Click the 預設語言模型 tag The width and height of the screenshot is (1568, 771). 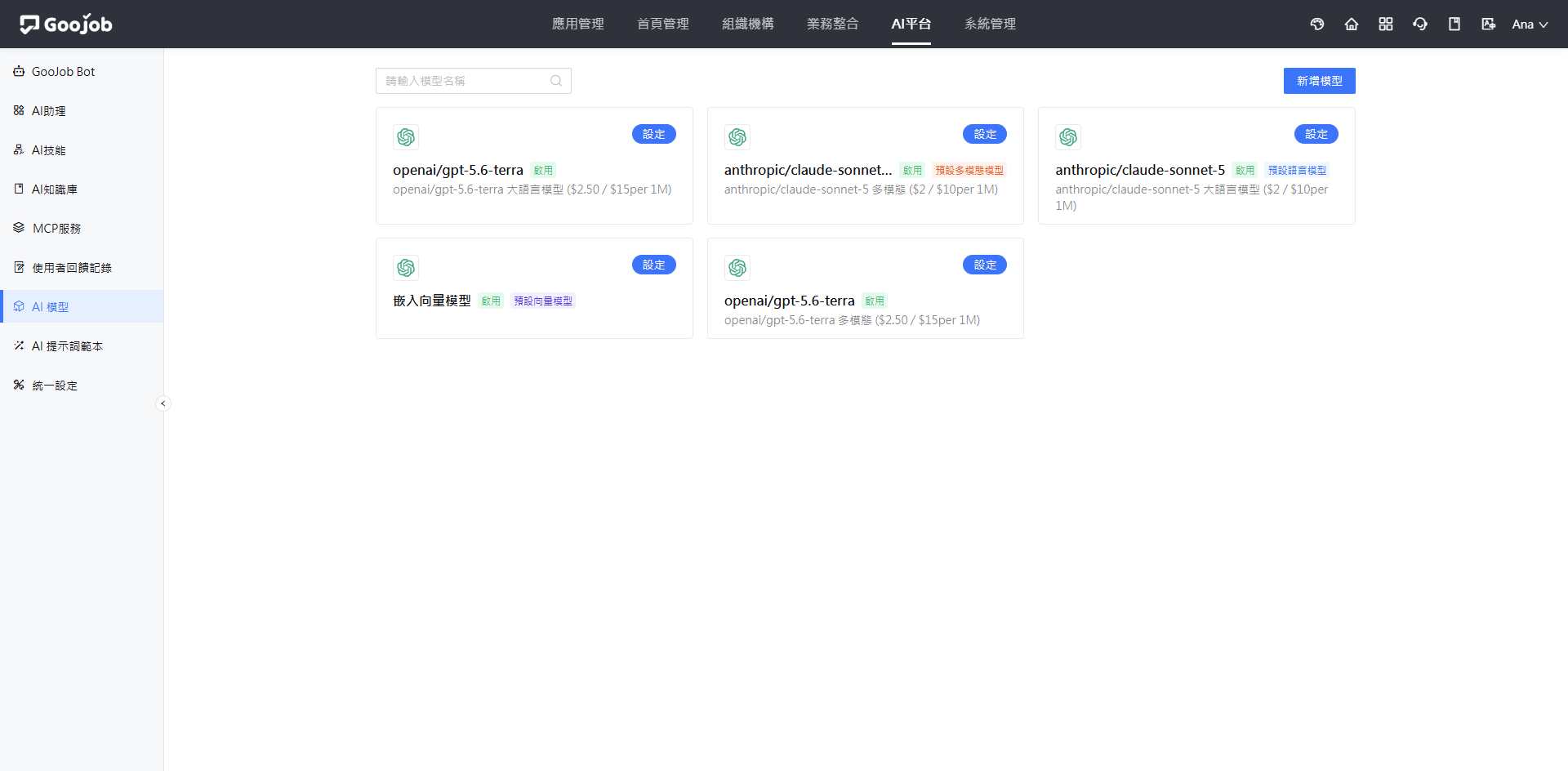tap(1297, 171)
